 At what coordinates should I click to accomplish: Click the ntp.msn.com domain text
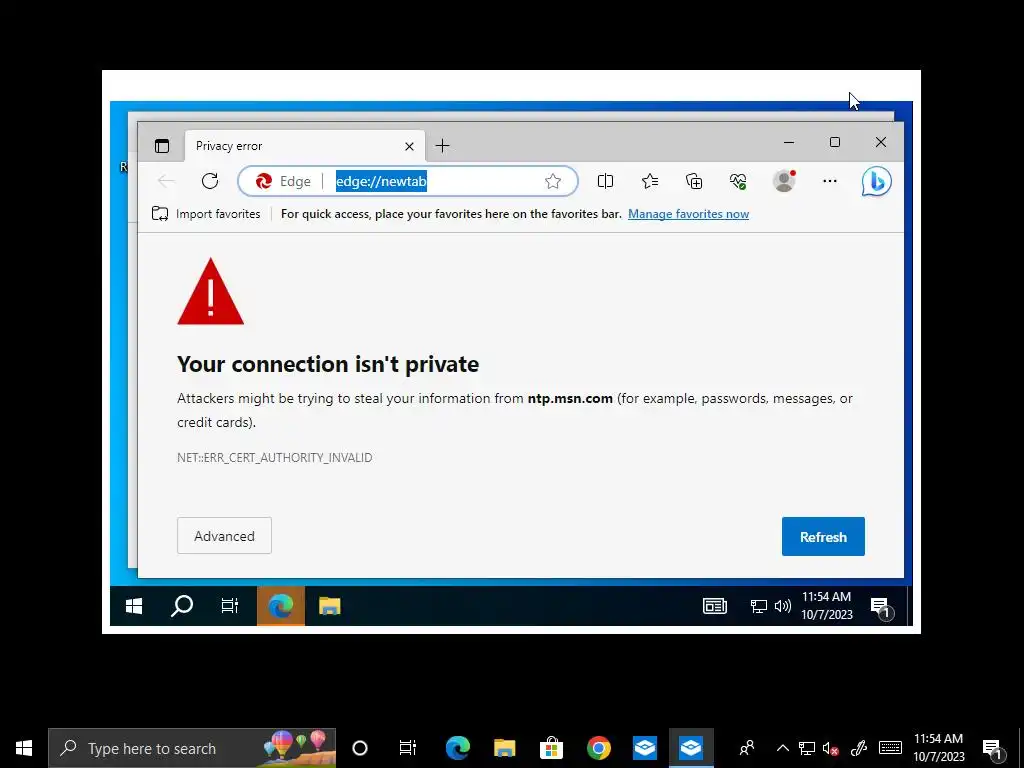tap(570, 398)
